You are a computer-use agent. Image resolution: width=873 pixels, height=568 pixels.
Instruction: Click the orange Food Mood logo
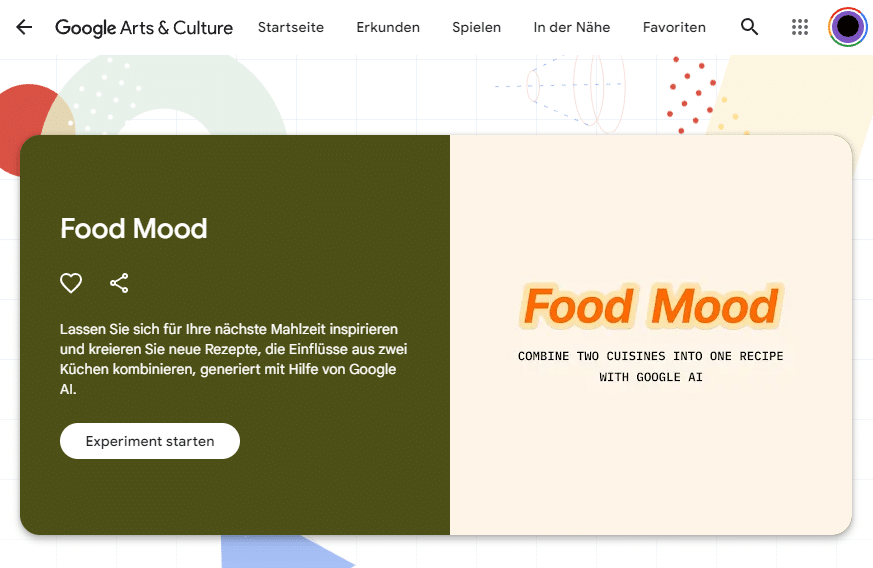(x=650, y=307)
